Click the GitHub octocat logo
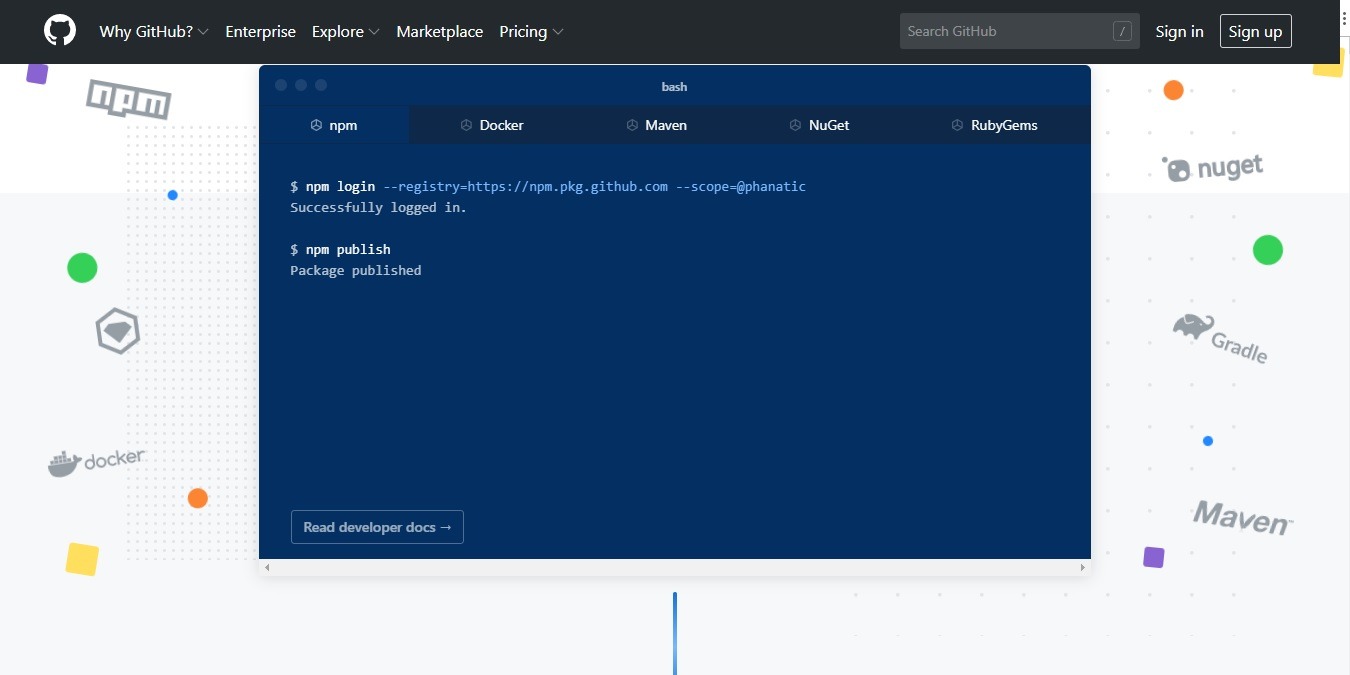This screenshot has height=675, width=1350. point(59,31)
